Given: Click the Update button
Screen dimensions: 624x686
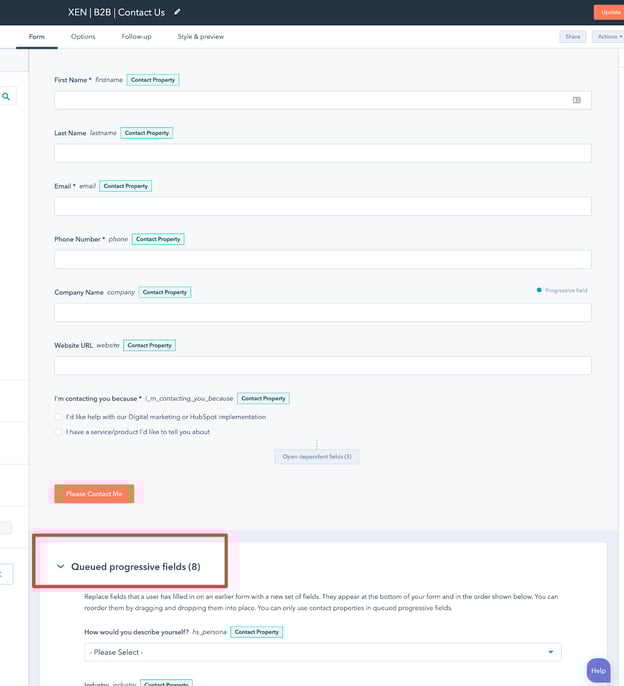Looking at the screenshot, I should click(609, 12).
